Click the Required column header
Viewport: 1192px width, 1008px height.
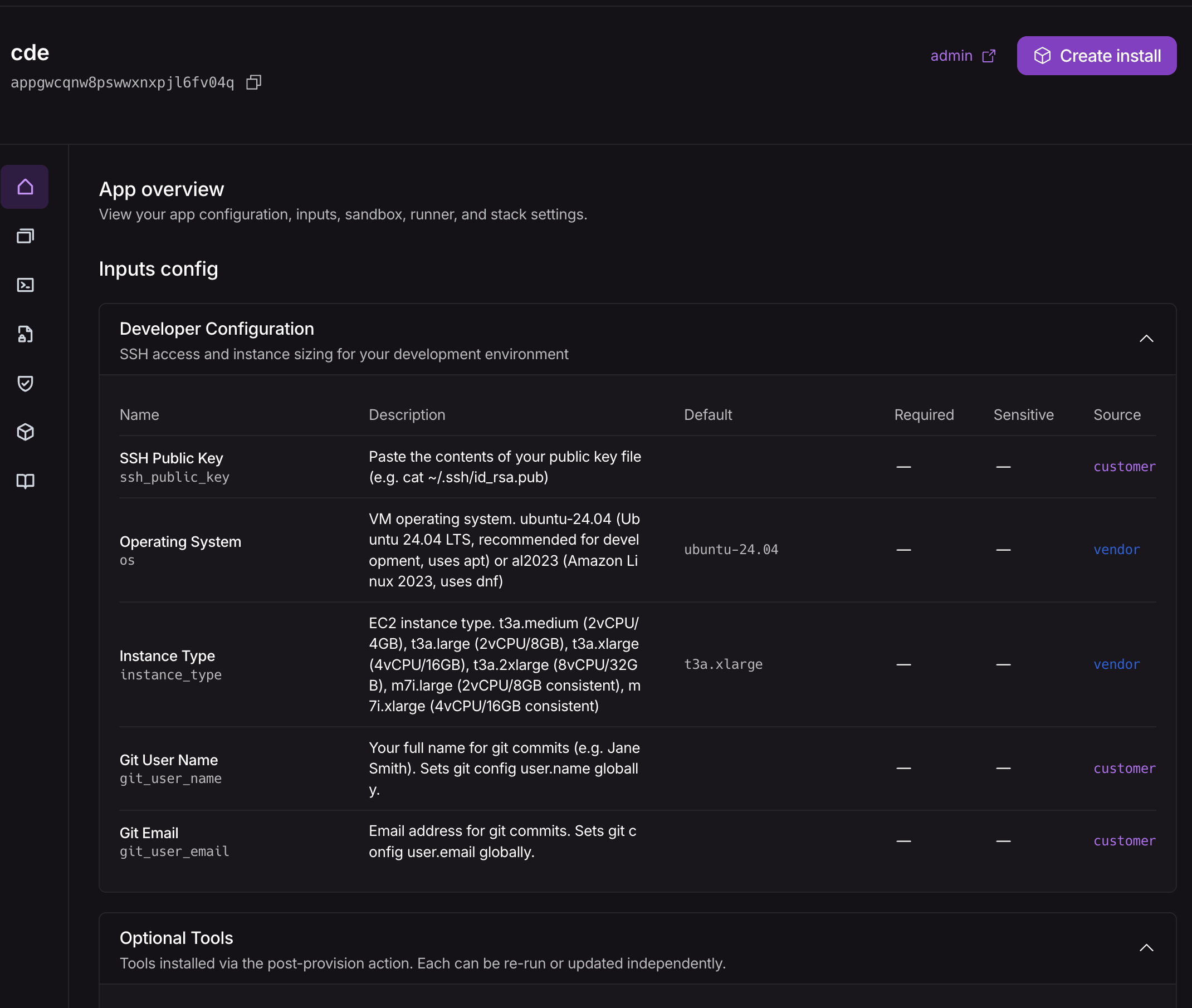coord(924,415)
